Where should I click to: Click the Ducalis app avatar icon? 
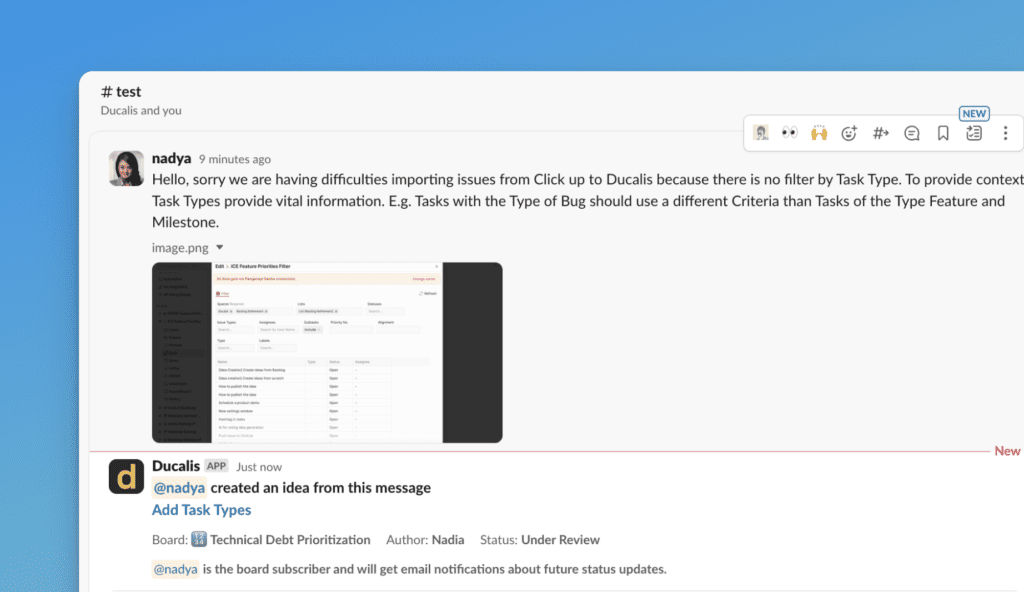click(126, 476)
